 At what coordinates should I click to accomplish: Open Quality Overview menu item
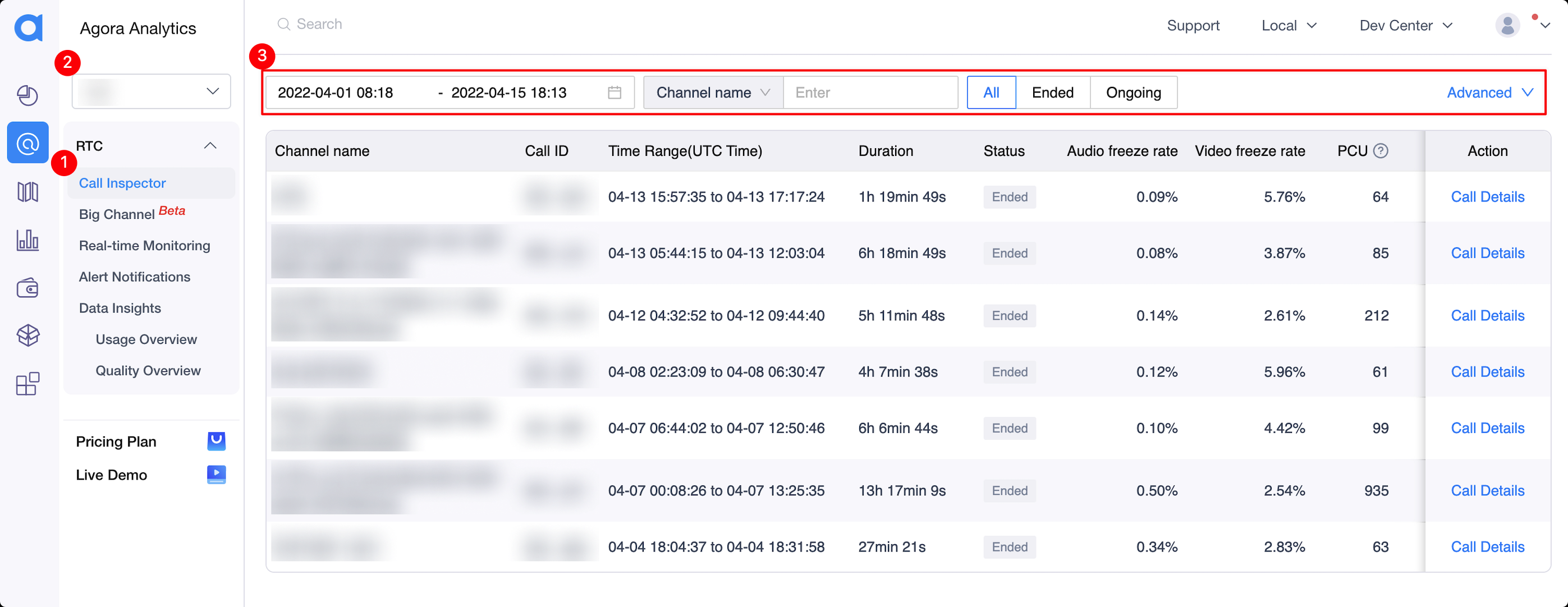148,370
